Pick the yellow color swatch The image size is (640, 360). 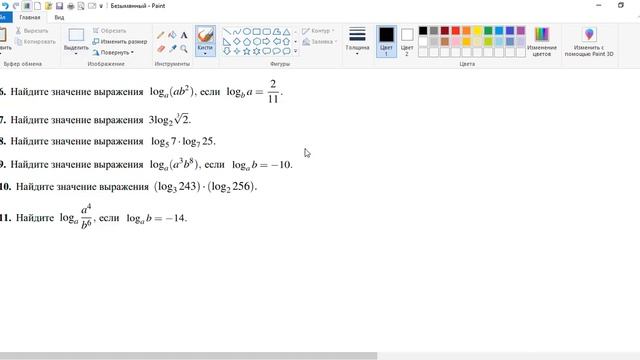click(477, 31)
